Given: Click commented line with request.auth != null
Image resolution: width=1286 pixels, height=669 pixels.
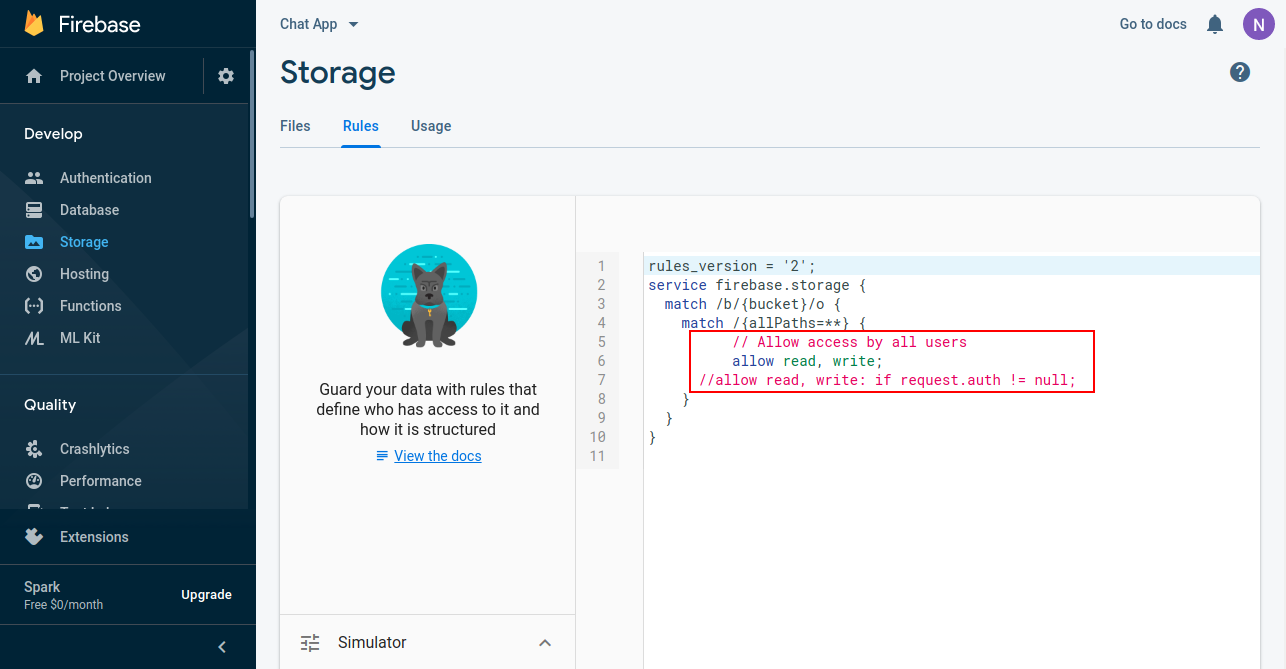Looking at the screenshot, I should point(887,380).
